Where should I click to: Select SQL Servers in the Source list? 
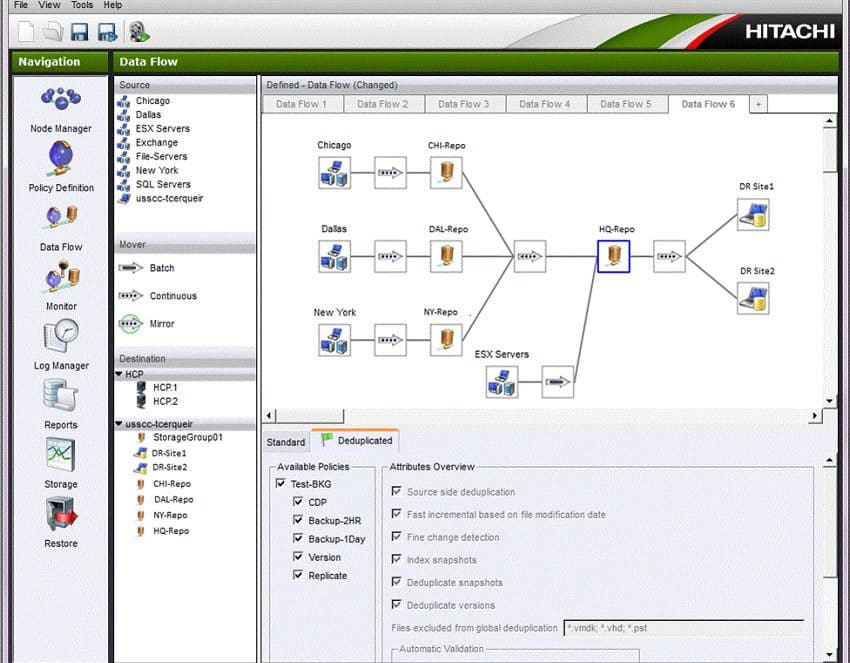tap(163, 184)
